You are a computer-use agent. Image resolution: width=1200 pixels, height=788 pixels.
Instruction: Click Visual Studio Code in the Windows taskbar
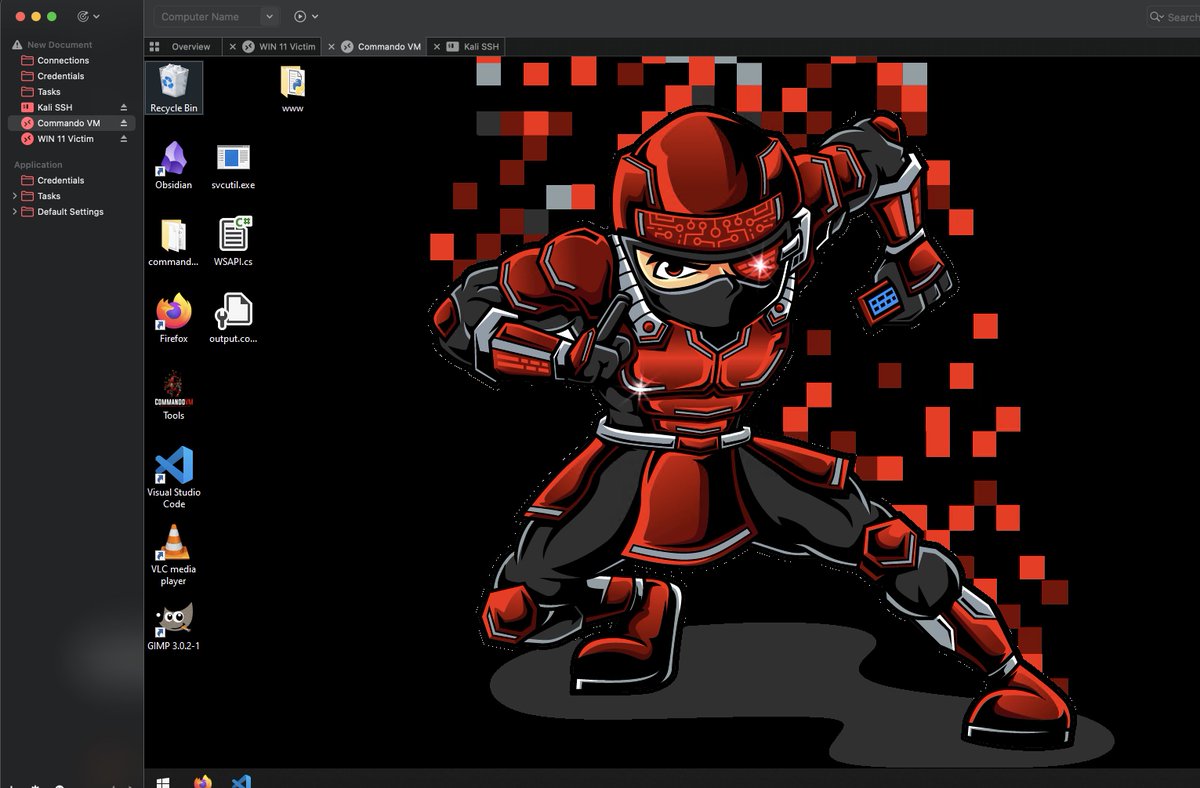point(241,782)
